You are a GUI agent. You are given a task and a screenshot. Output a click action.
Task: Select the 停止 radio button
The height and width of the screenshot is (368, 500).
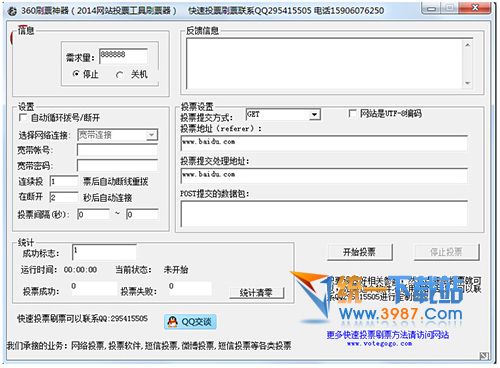pos(76,74)
